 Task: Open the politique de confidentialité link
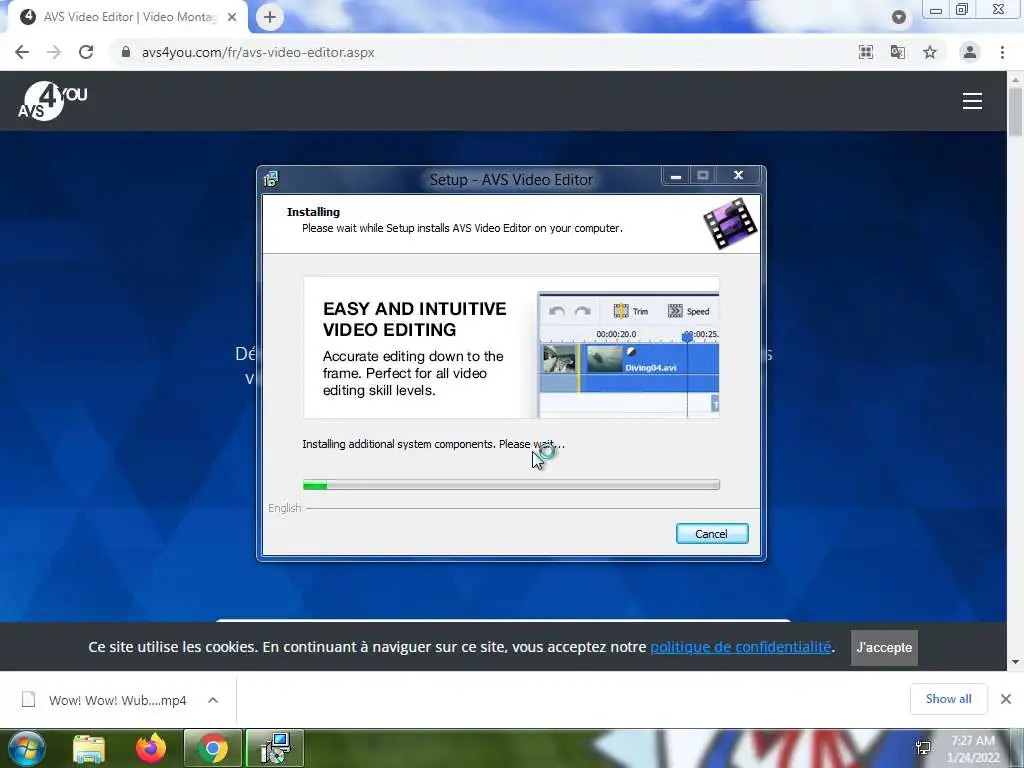click(x=741, y=647)
